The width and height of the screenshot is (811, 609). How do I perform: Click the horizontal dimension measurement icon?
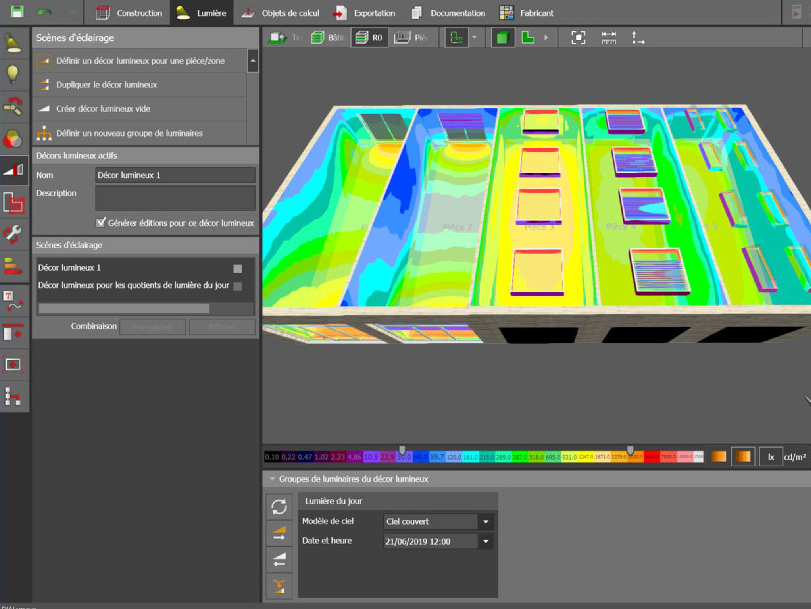click(609, 38)
